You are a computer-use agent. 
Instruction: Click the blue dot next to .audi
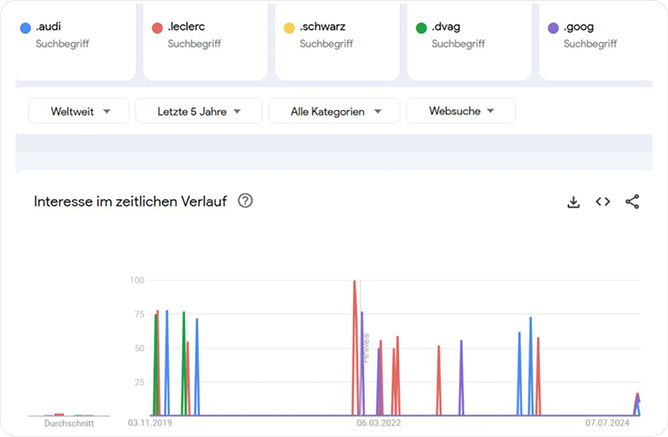[26, 28]
